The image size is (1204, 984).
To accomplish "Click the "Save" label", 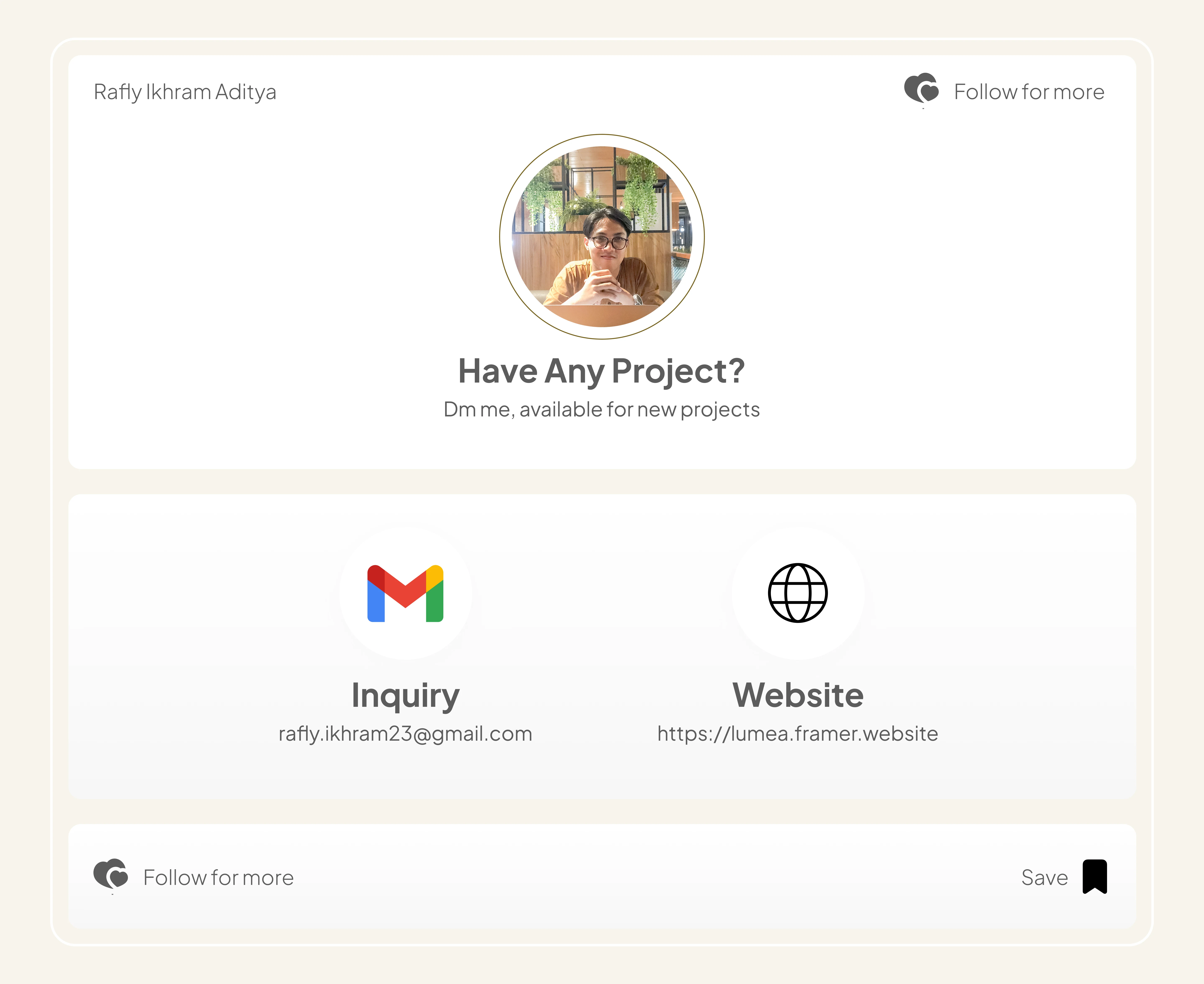I will click(1044, 877).
